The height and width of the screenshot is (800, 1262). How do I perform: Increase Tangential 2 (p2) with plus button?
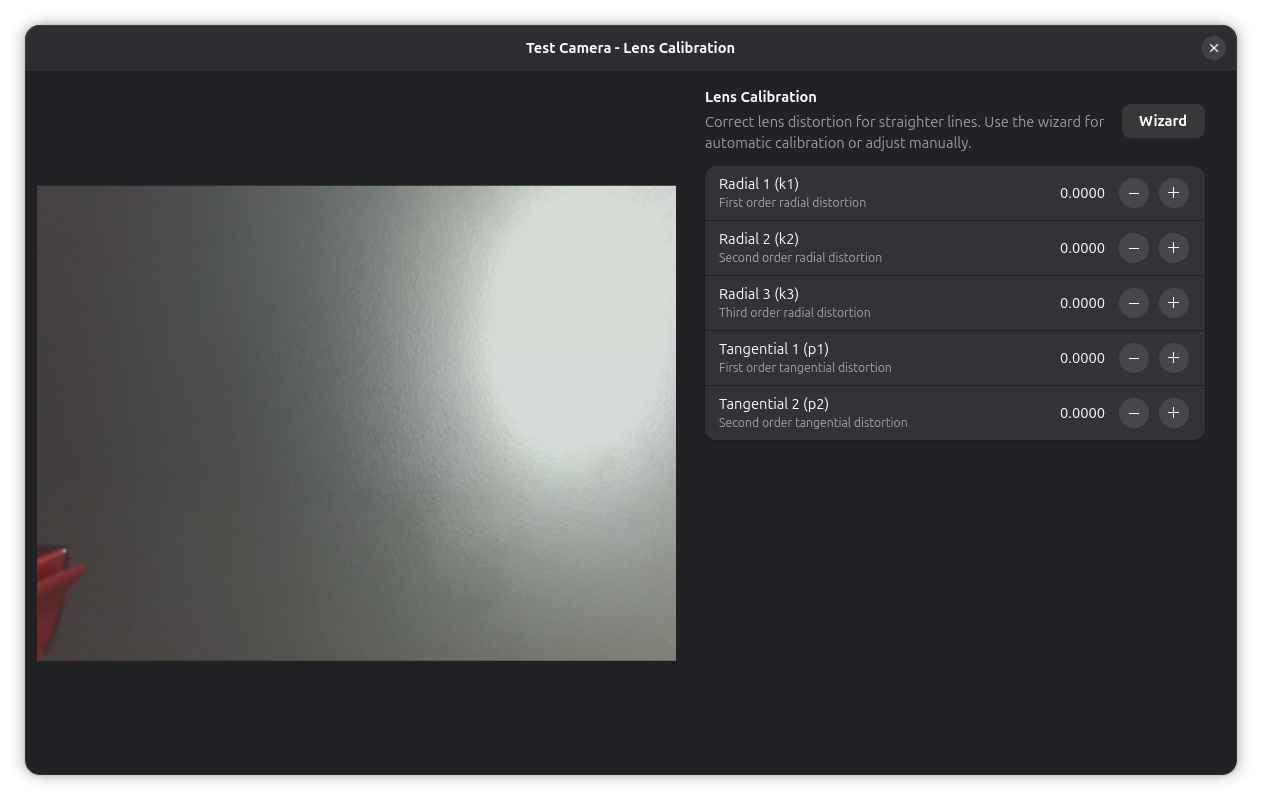click(1173, 413)
